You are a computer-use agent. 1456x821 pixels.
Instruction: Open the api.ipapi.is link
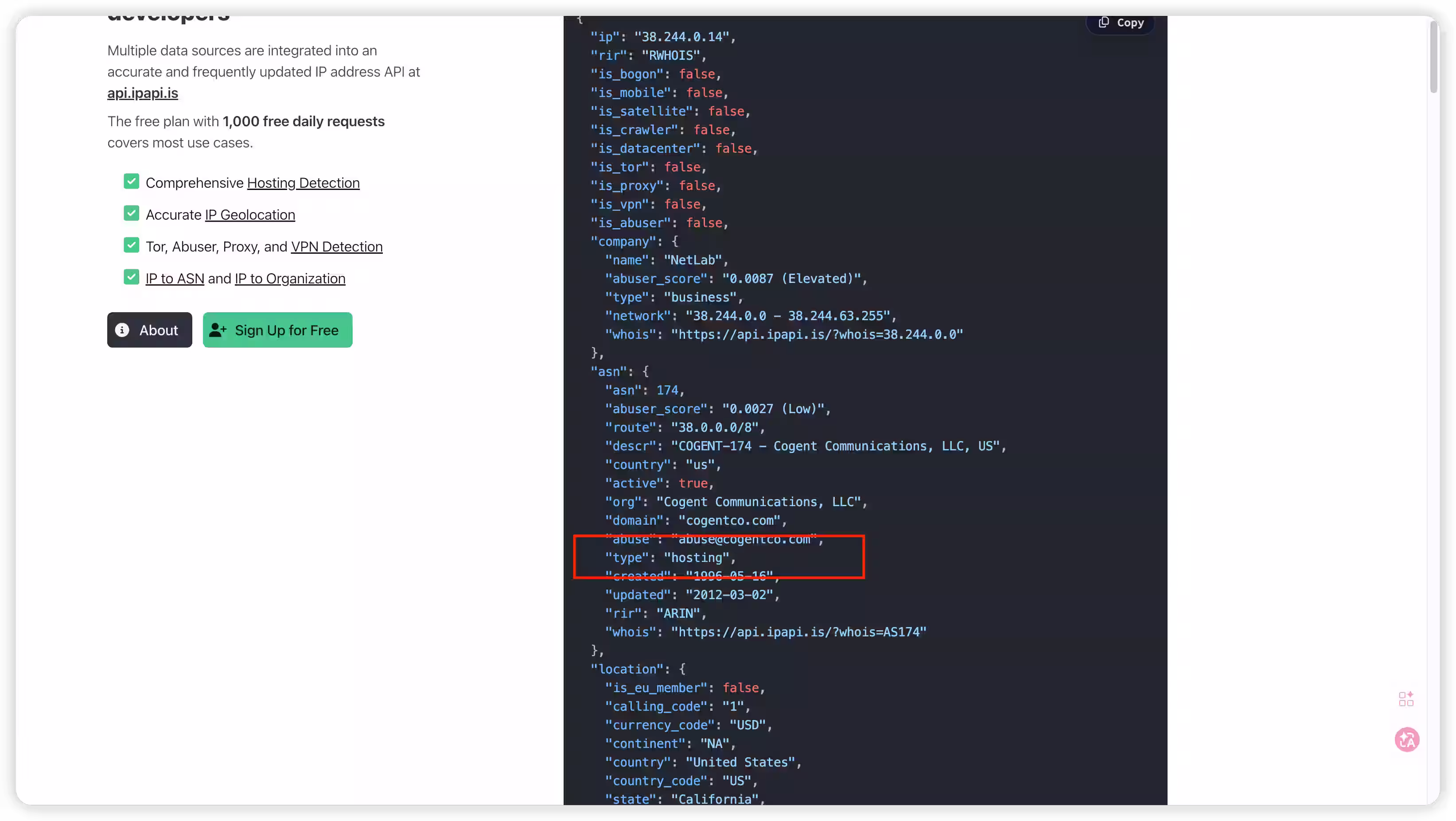click(x=142, y=93)
